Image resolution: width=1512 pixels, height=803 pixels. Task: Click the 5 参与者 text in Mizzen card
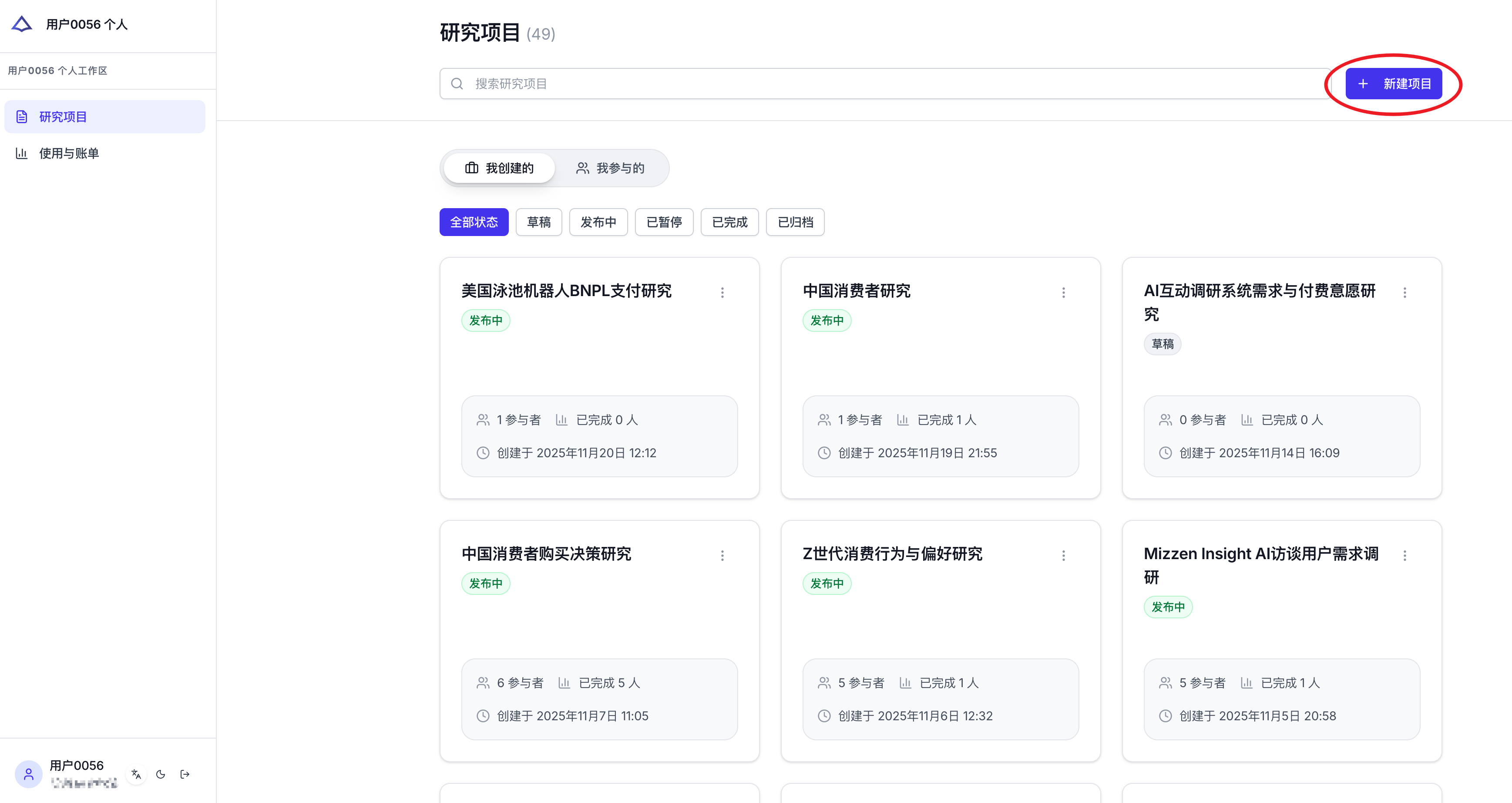(1202, 682)
